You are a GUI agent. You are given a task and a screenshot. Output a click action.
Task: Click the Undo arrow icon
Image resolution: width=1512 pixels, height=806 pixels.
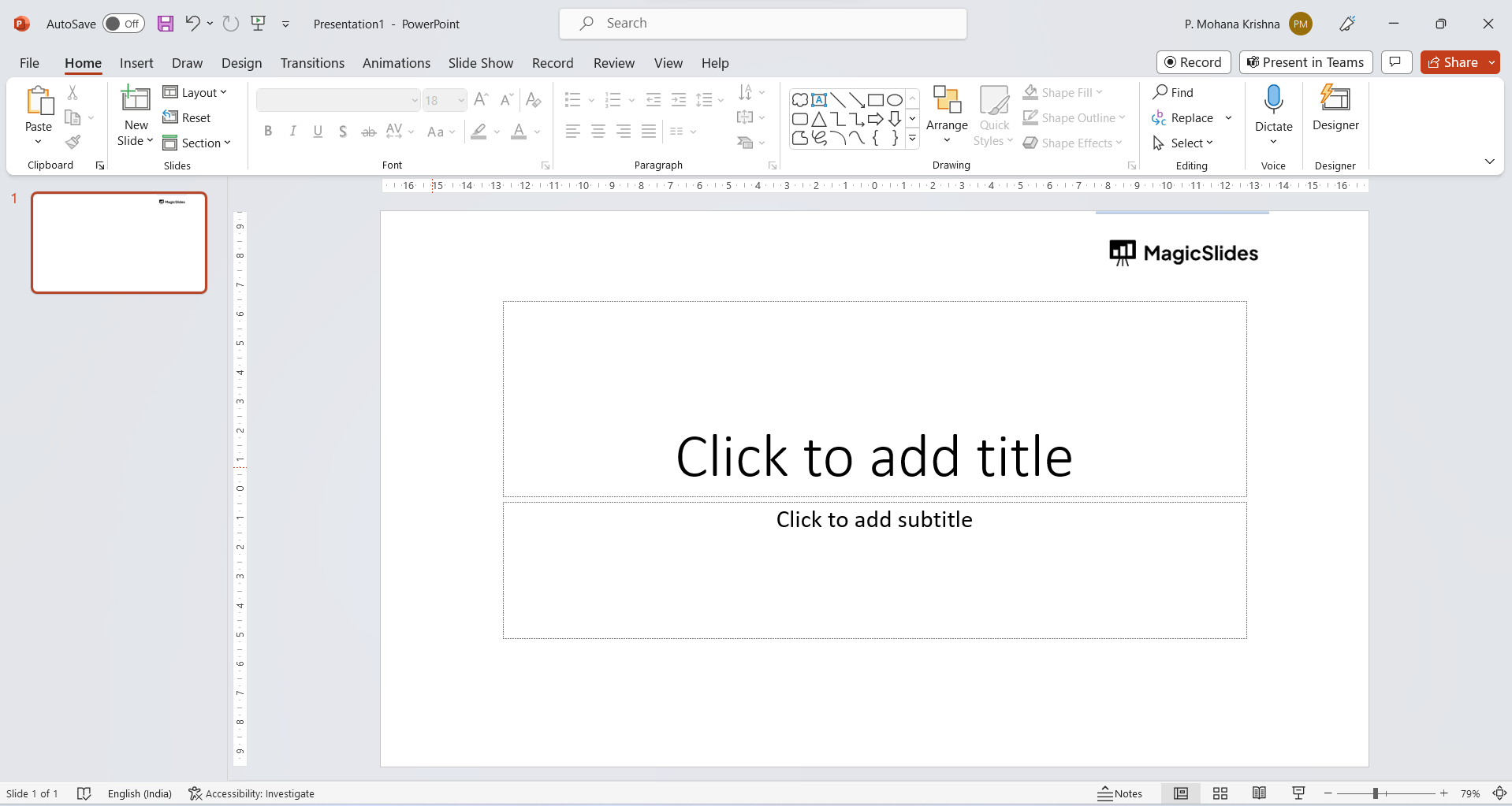[x=192, y=24]
